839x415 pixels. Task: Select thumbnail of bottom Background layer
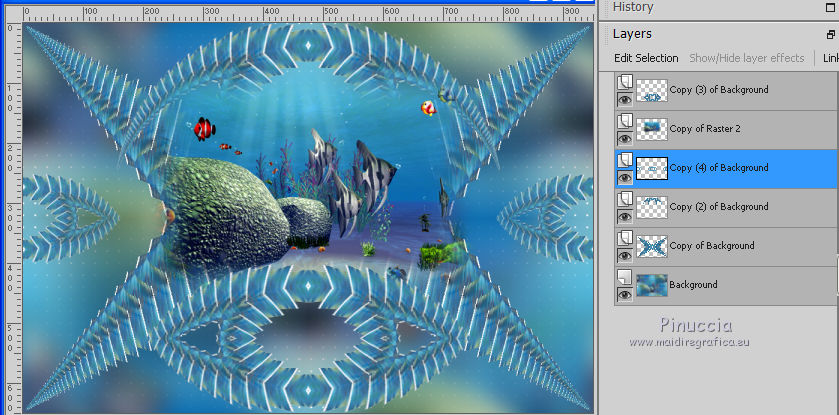coord(652,286)
